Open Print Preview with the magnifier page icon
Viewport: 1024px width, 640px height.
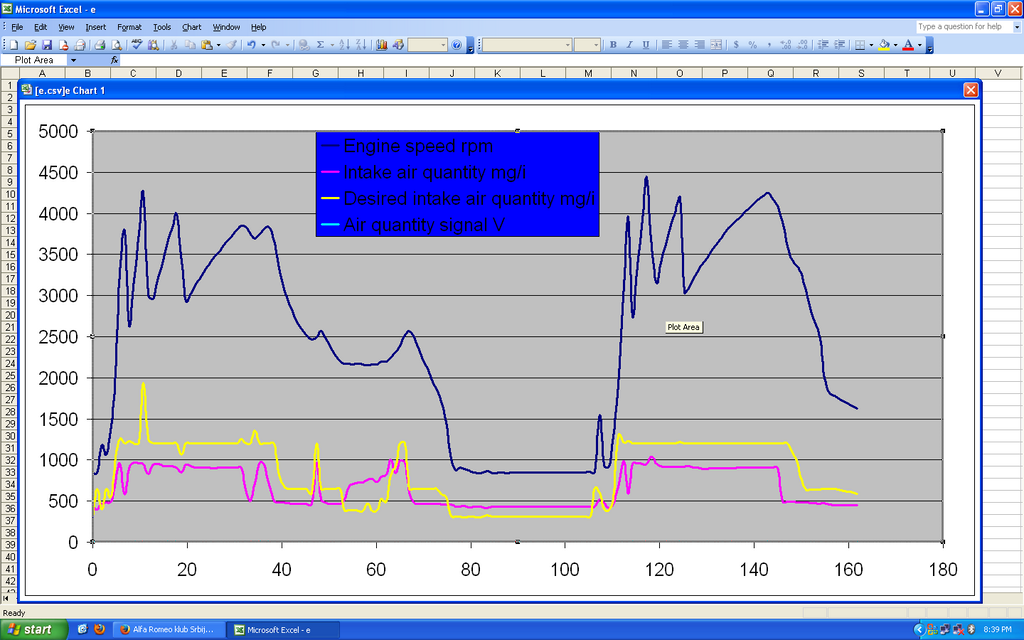coord(116,44)
